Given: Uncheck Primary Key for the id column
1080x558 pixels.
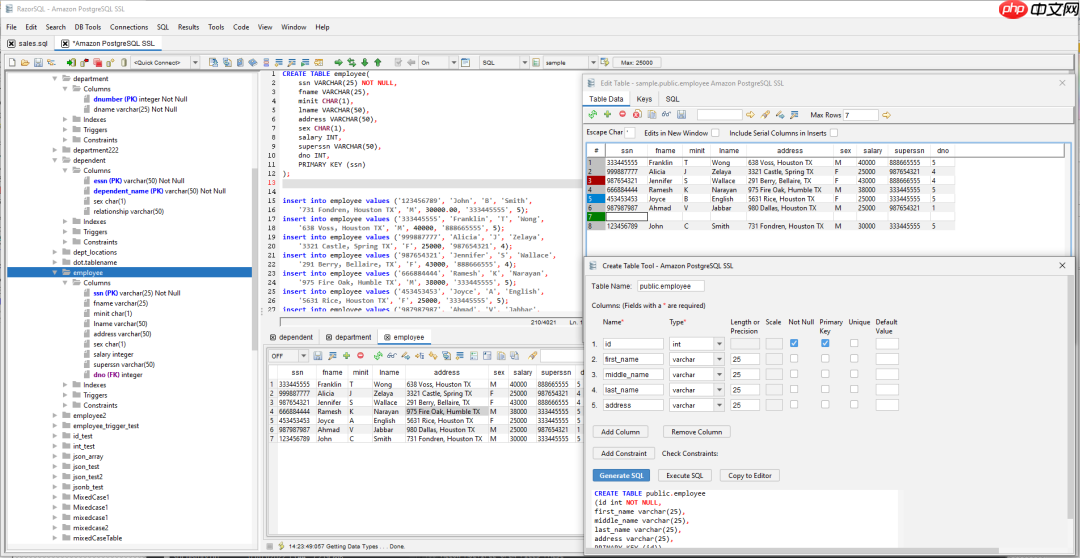Looking at the screenshot, I should click(x=825, y=343).
